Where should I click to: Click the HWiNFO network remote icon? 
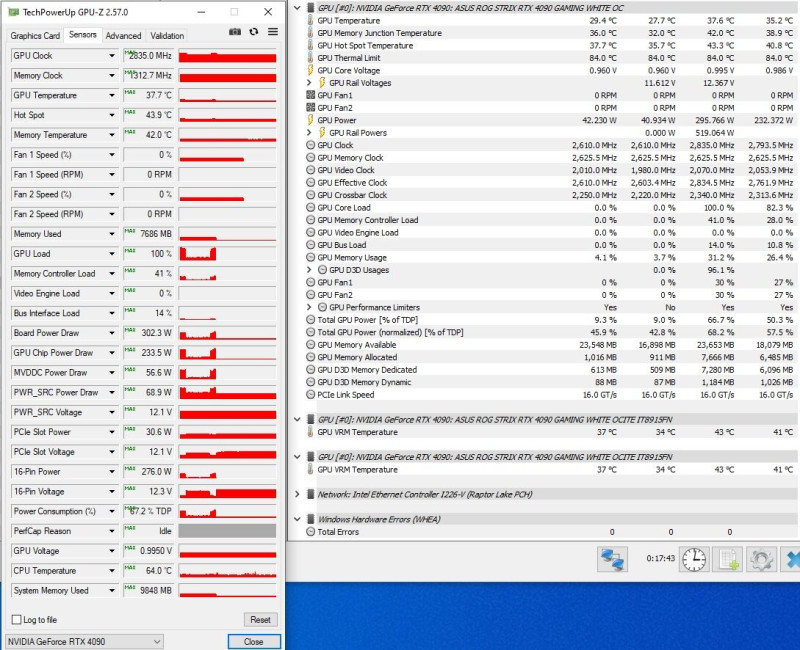coord(612,559)
